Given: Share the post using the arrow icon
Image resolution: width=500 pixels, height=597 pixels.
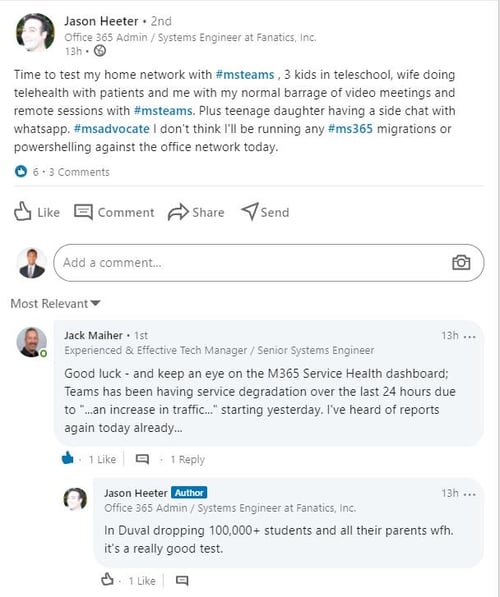Looking at the screenshot, I should [178, 212].
